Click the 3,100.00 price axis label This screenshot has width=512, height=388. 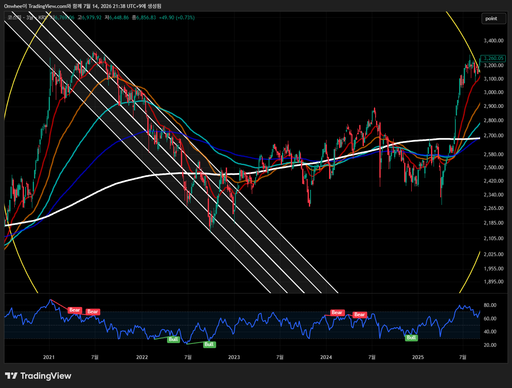click(493, 79)
